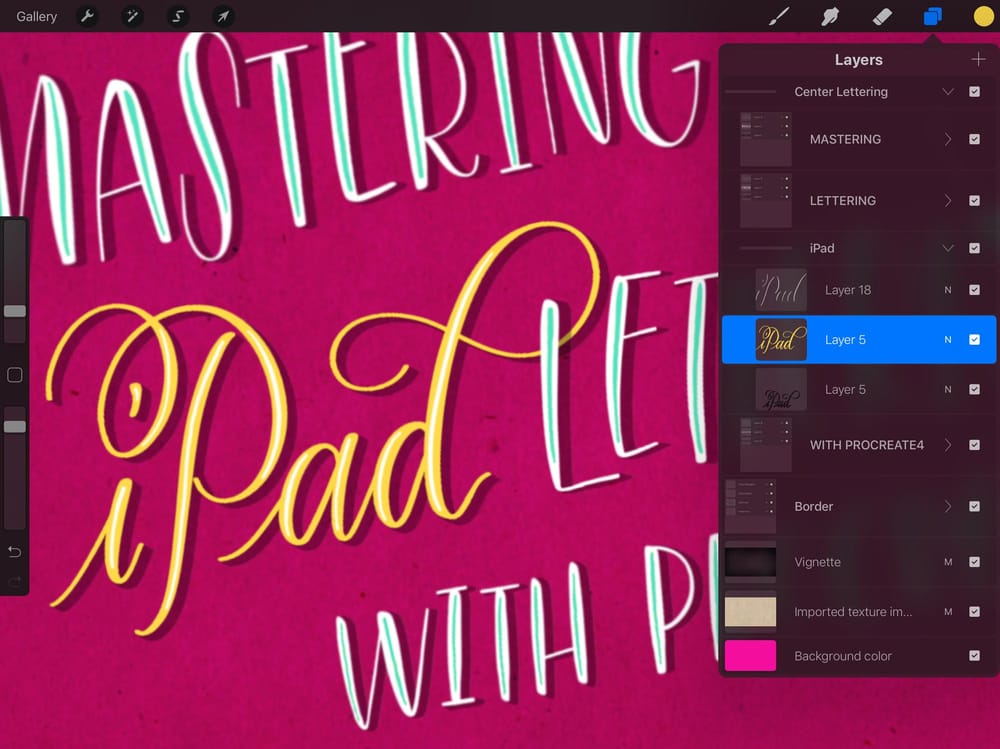Select the Center Lettering group row
The image size is (1000, 749).
tap(858, 91)
